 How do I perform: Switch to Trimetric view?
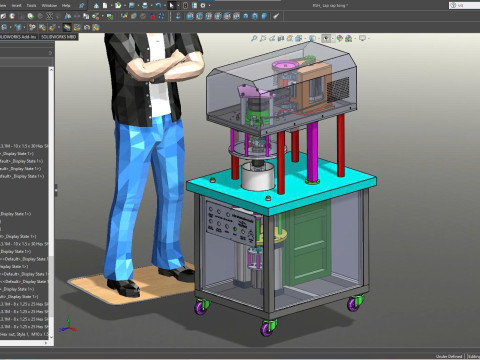255,16
